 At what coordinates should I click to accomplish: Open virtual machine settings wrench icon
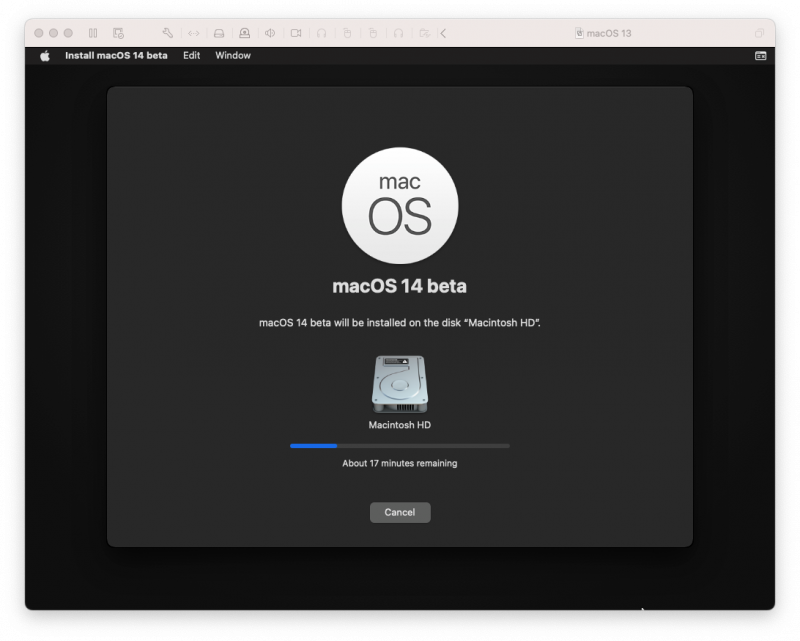[x=167, y=33]
